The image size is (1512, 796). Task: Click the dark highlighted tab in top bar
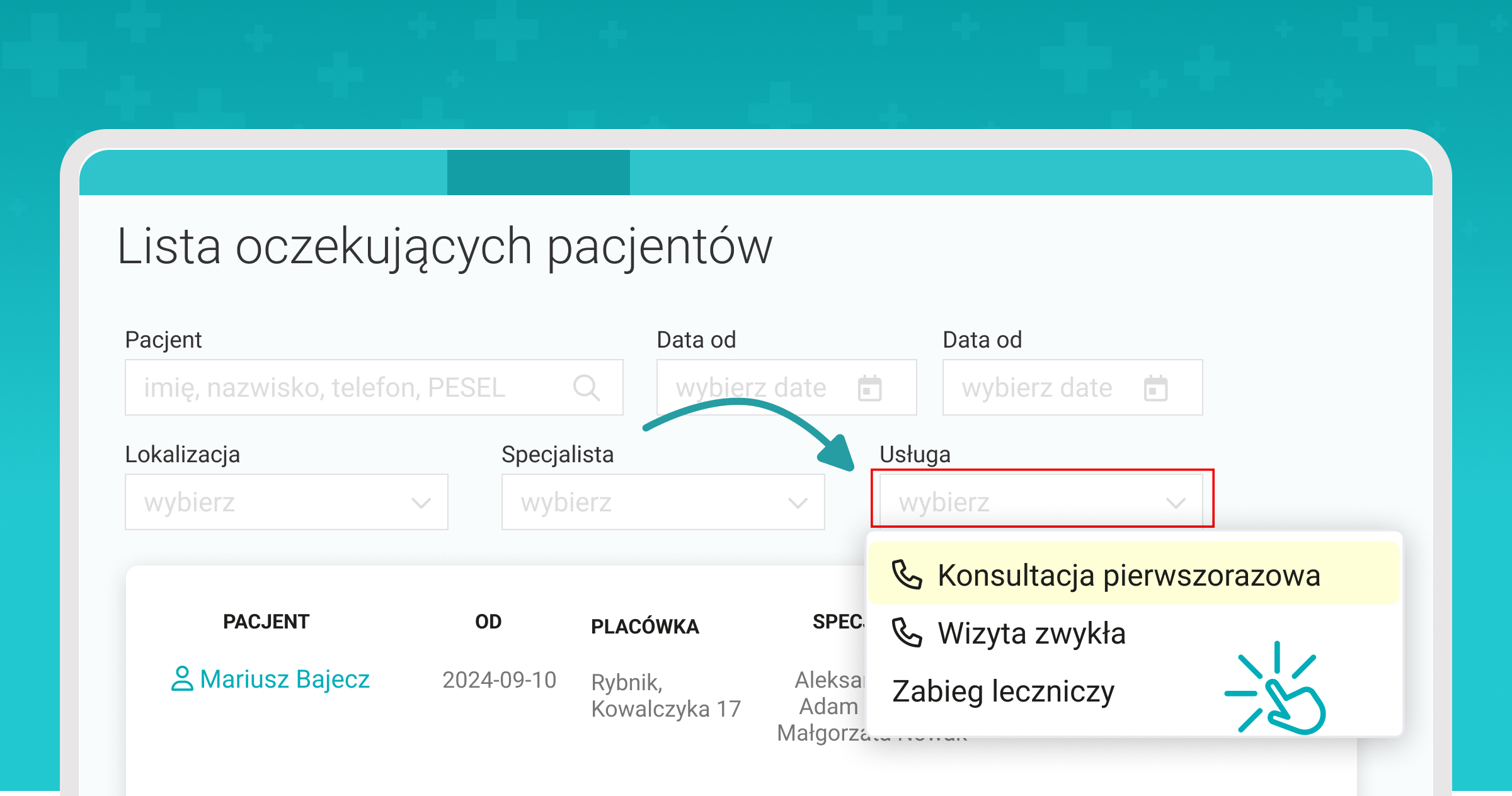(539, 173)
